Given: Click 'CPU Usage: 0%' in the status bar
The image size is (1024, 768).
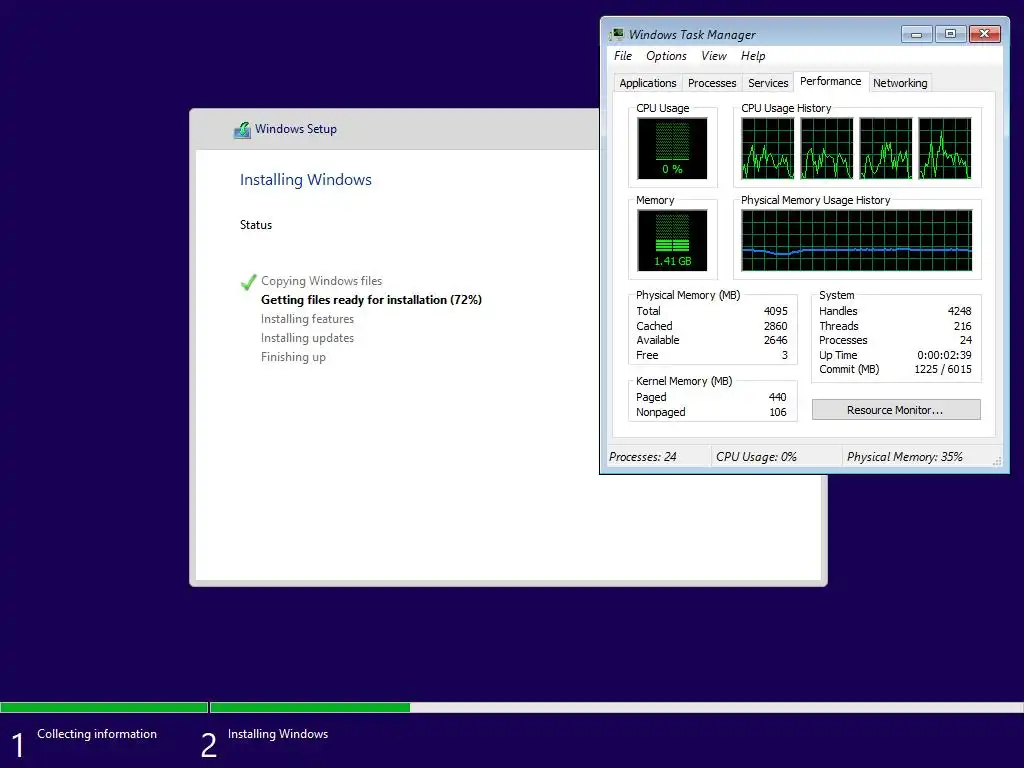Looking at the screenshot, I should pyautogui.click(x=756, y=457).
